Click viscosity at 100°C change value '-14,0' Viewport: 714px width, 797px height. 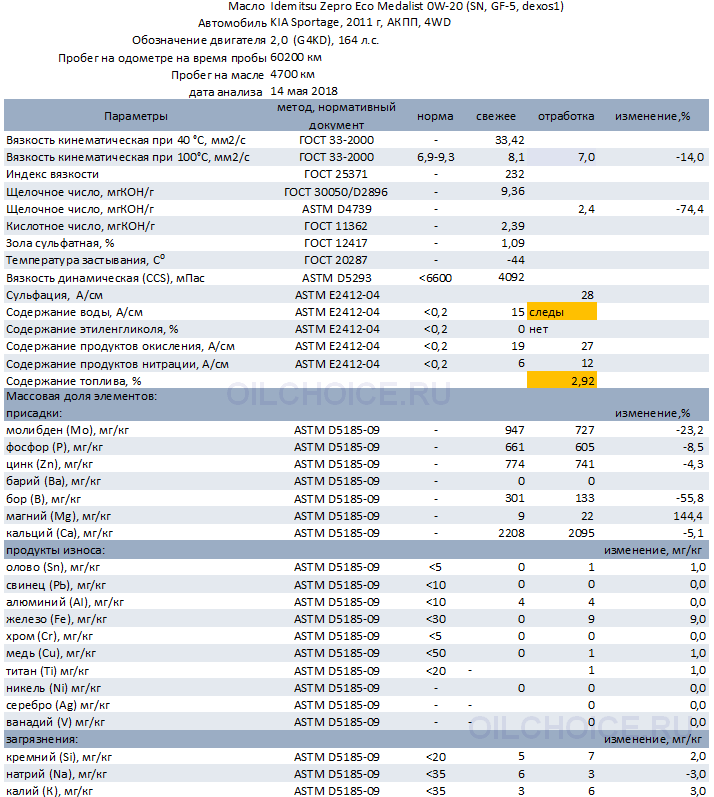(x=690, y=158)
